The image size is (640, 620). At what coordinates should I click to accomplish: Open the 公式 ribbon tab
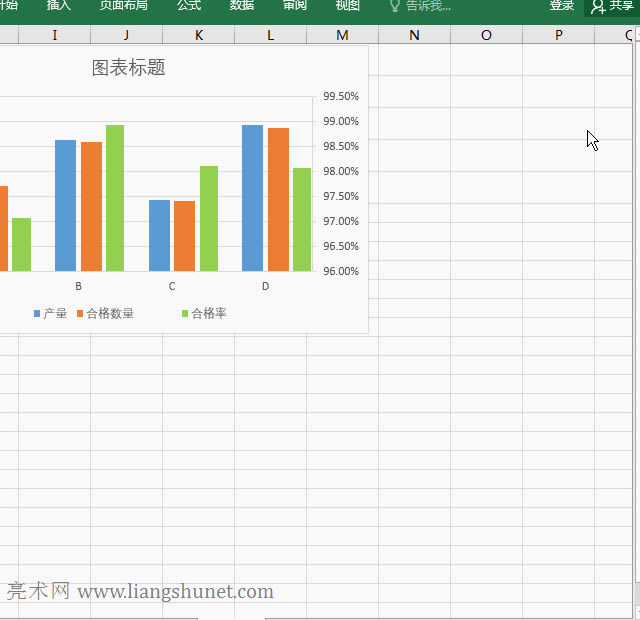pyautogui.click(x=189, y=6)
